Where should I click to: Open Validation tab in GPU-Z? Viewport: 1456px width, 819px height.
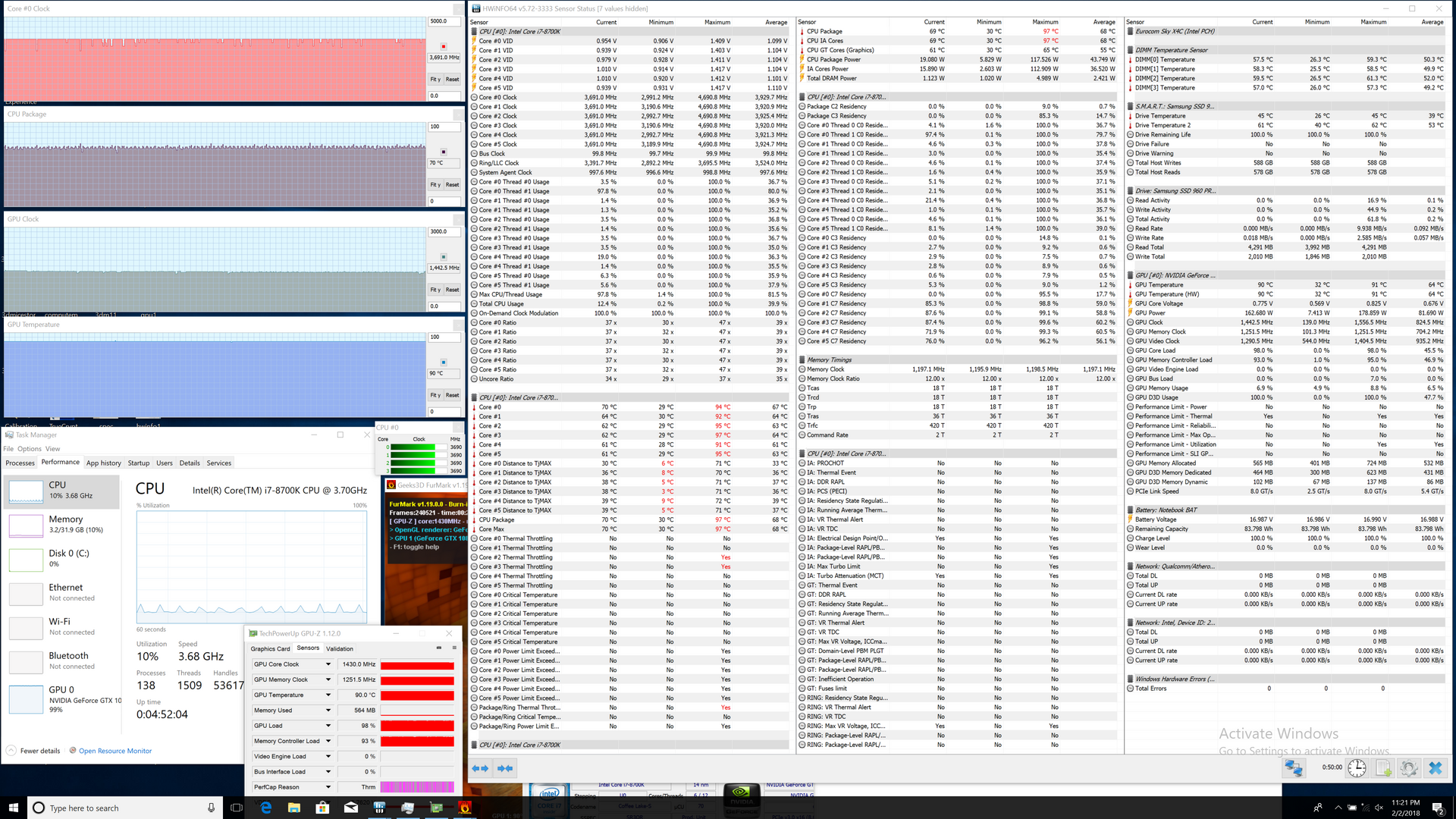coord(340,648)
